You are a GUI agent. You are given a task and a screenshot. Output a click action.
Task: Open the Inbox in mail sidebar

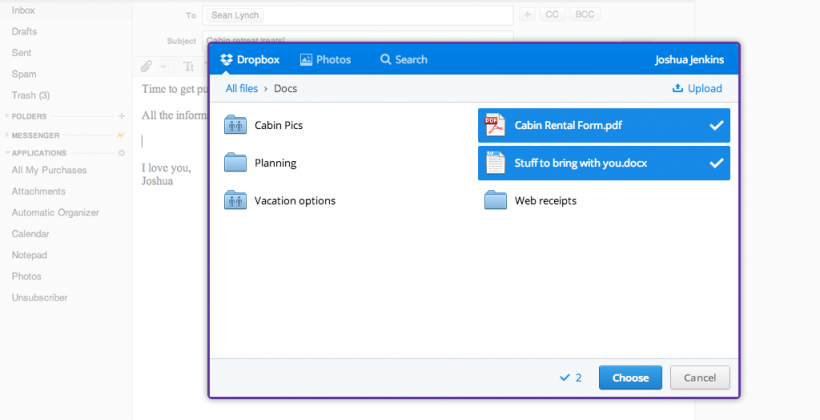pyautogui.click(x=24, y=10)
